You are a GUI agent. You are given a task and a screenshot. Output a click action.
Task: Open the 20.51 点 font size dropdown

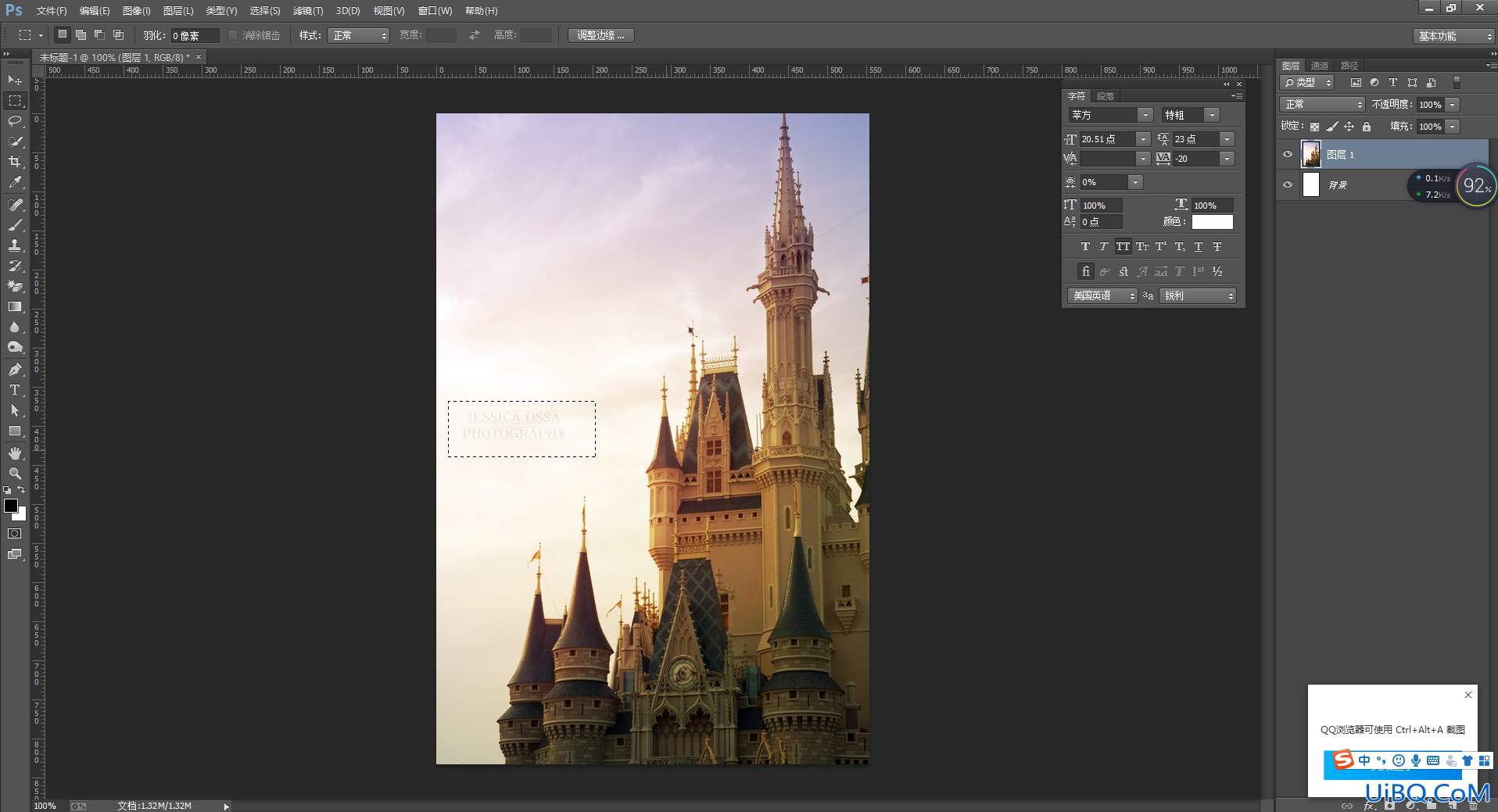(1143, 139)
